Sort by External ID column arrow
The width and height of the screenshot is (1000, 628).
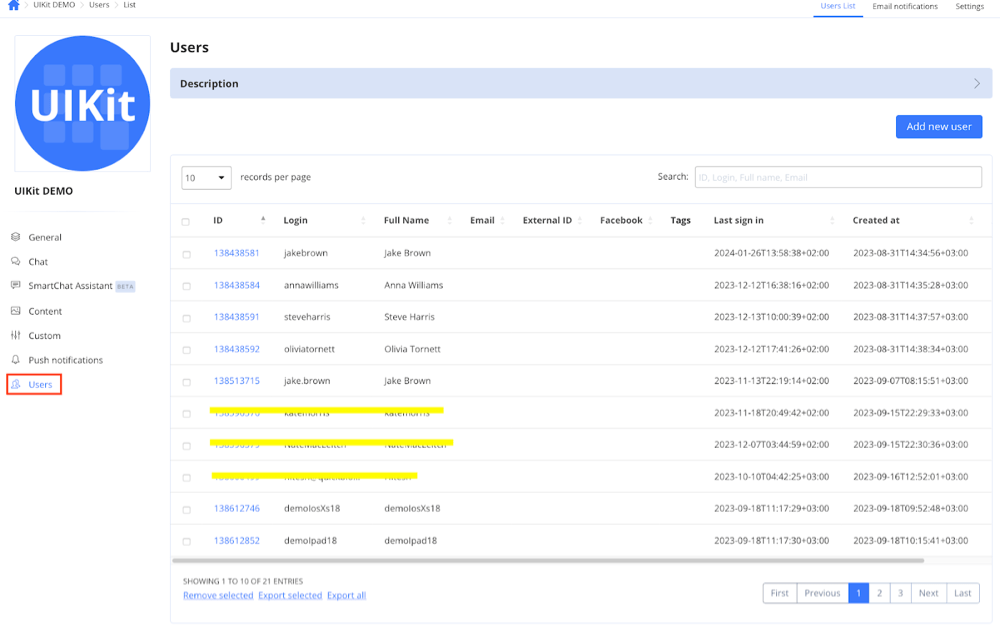(x=580, y=220)
